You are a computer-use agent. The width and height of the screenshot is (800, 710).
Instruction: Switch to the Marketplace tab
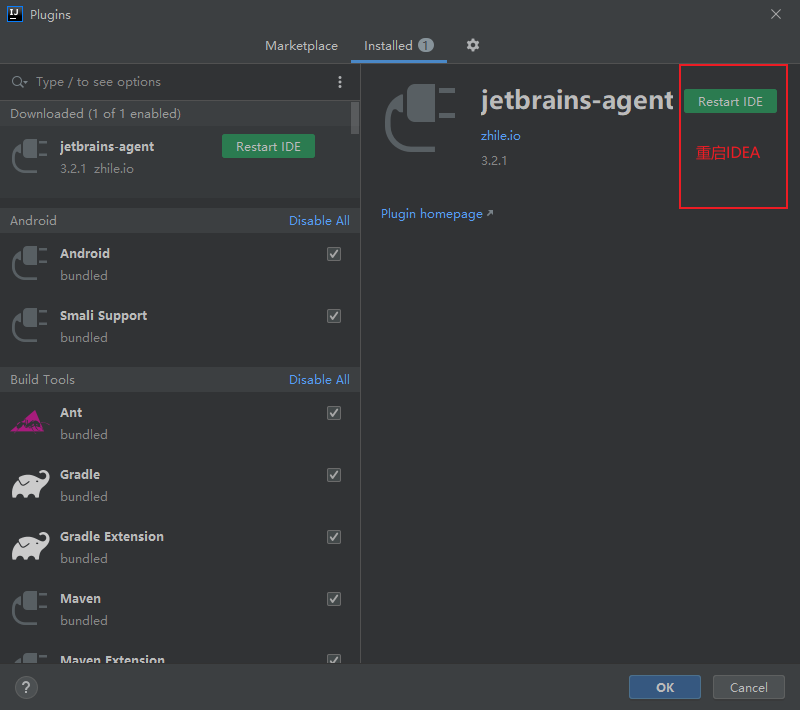(x=301, y=46)
